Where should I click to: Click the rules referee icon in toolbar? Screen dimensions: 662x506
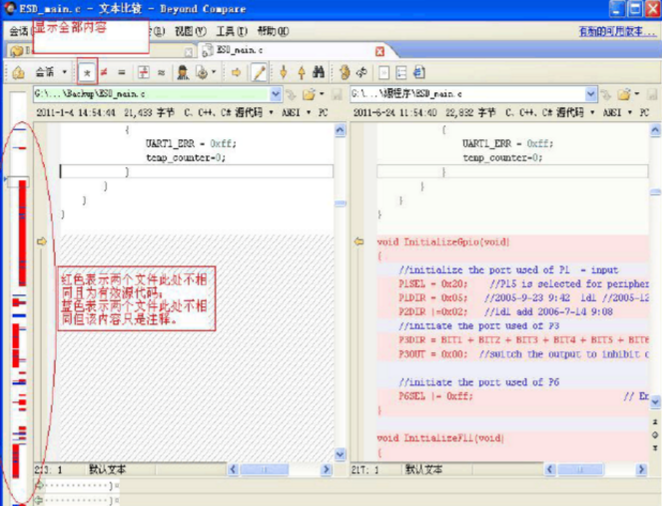[x=183, y=72]
